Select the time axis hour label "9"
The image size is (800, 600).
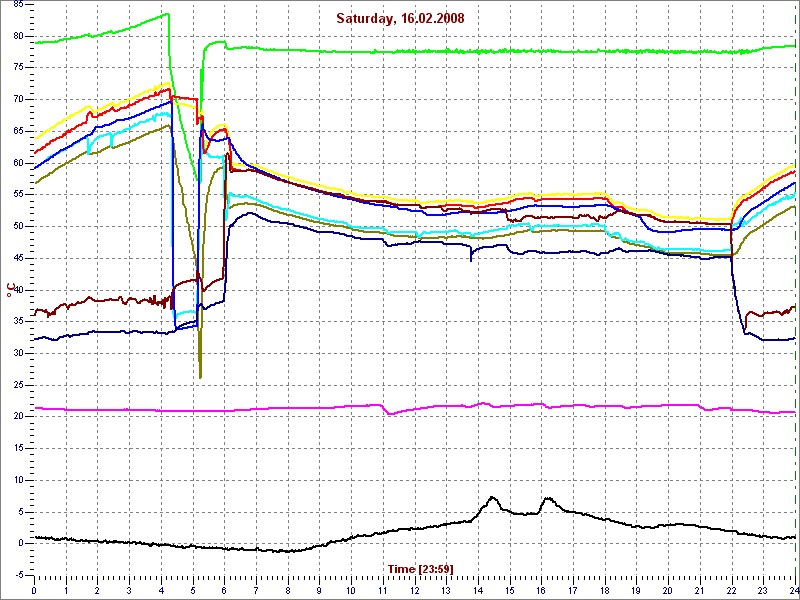(x=320, y=589)
